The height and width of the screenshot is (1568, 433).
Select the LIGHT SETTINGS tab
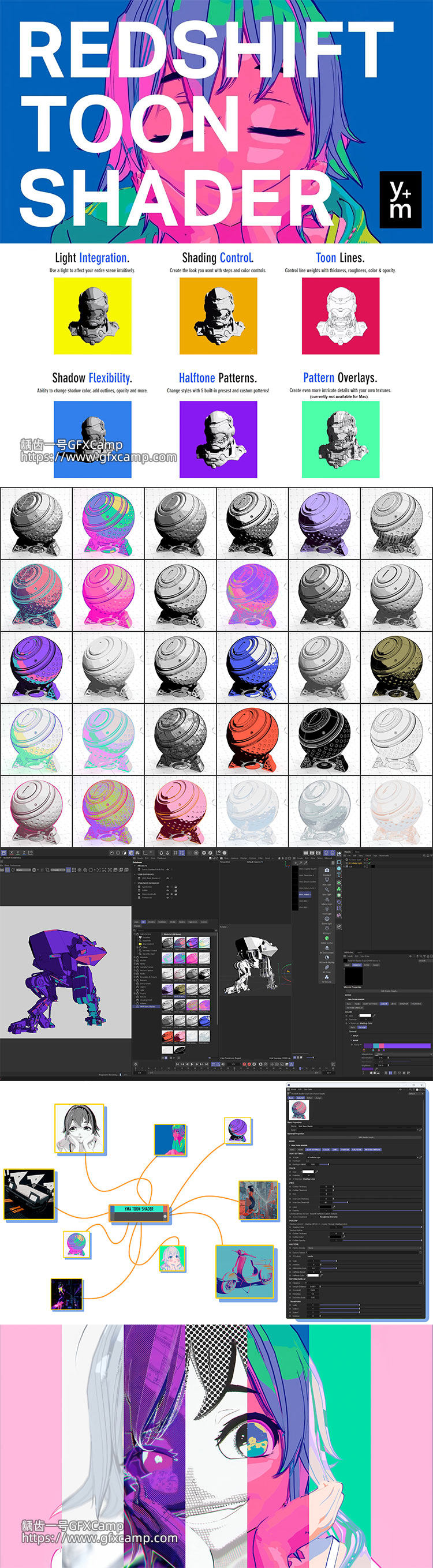click(x=313, y=1150)
